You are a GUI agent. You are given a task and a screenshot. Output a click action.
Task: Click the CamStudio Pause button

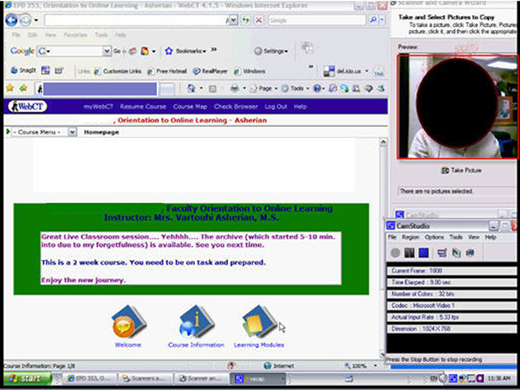coord(409,253)
